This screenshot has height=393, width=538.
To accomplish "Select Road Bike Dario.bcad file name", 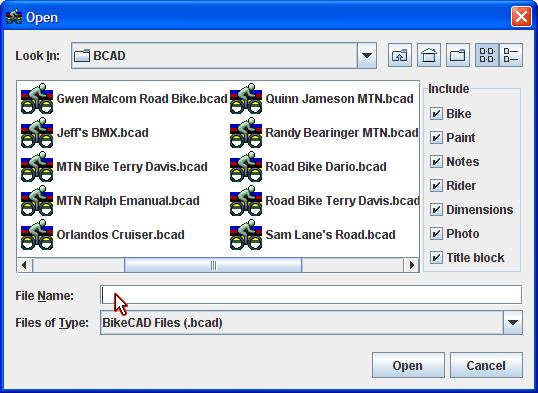I will (x=326, y=166).
